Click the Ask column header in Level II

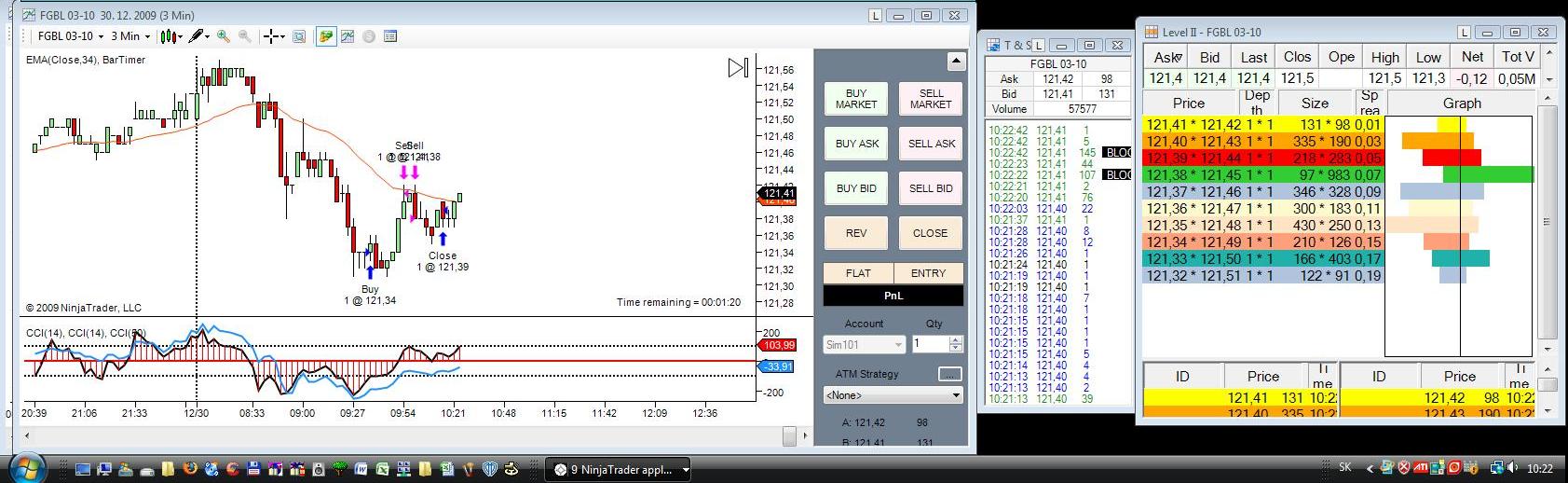1166,57
